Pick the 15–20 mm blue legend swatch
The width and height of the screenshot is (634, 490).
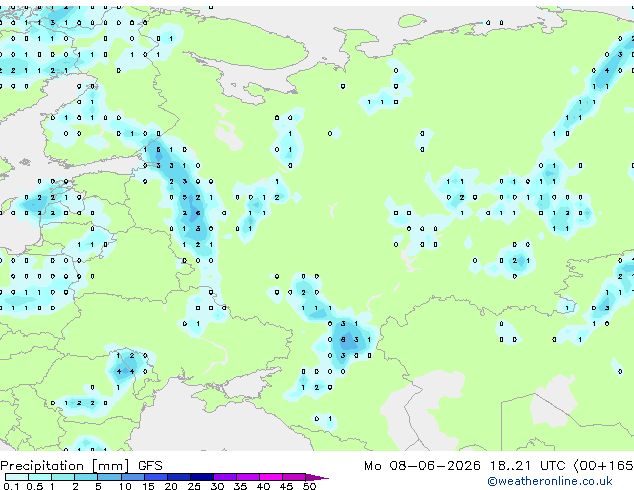[155, 477]
